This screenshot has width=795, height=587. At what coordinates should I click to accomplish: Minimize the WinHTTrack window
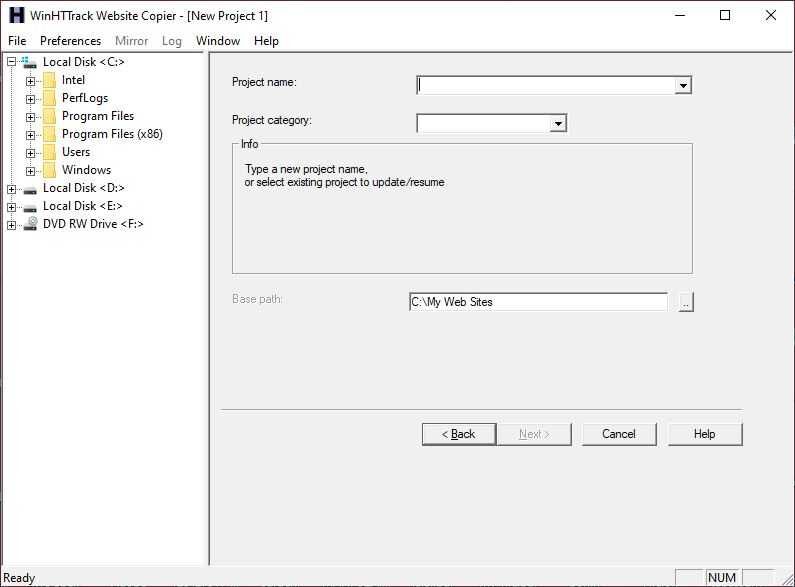(680, 15)
